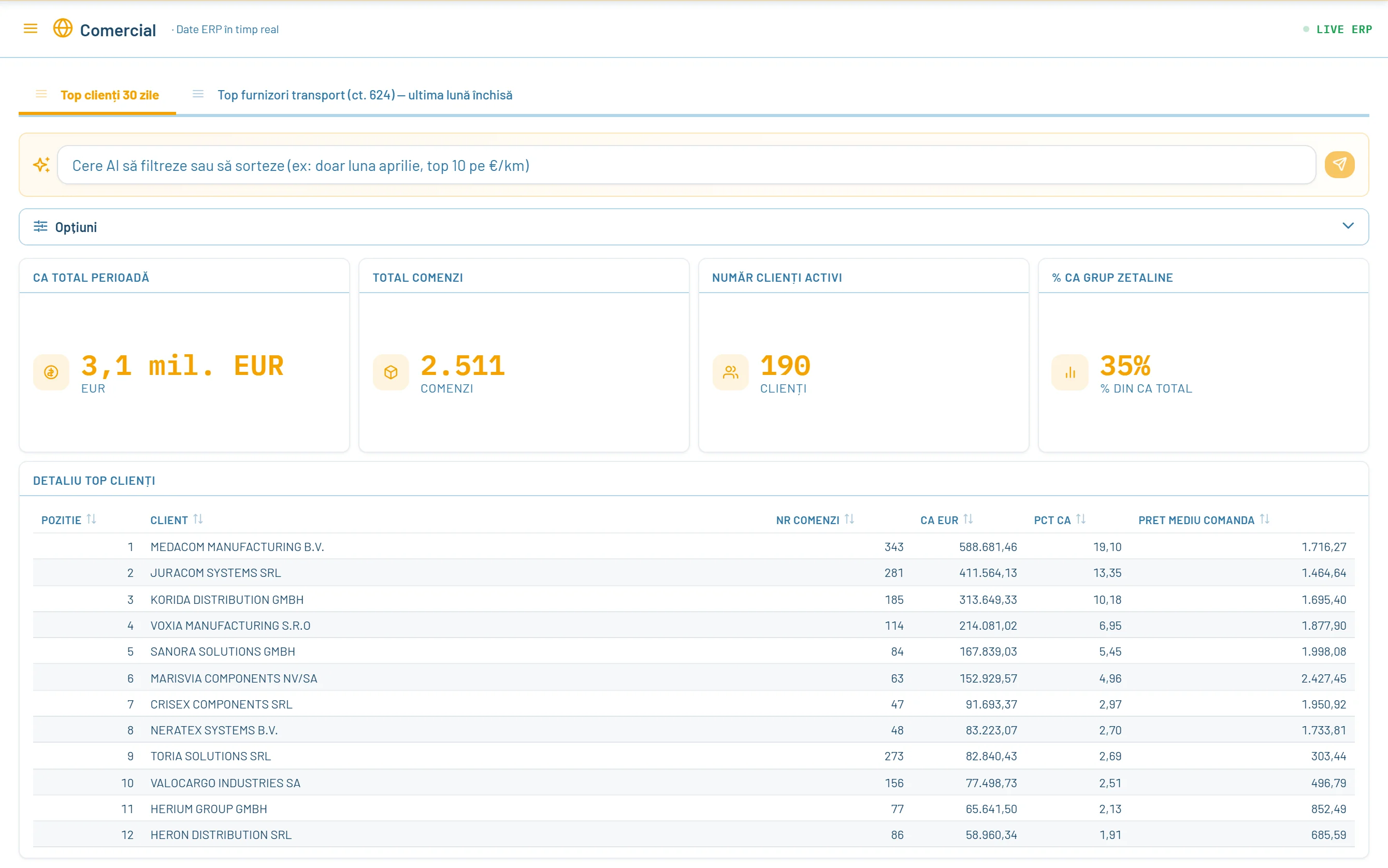
Task: Click the AI sparkle icon
Action: tap(41, 165)
